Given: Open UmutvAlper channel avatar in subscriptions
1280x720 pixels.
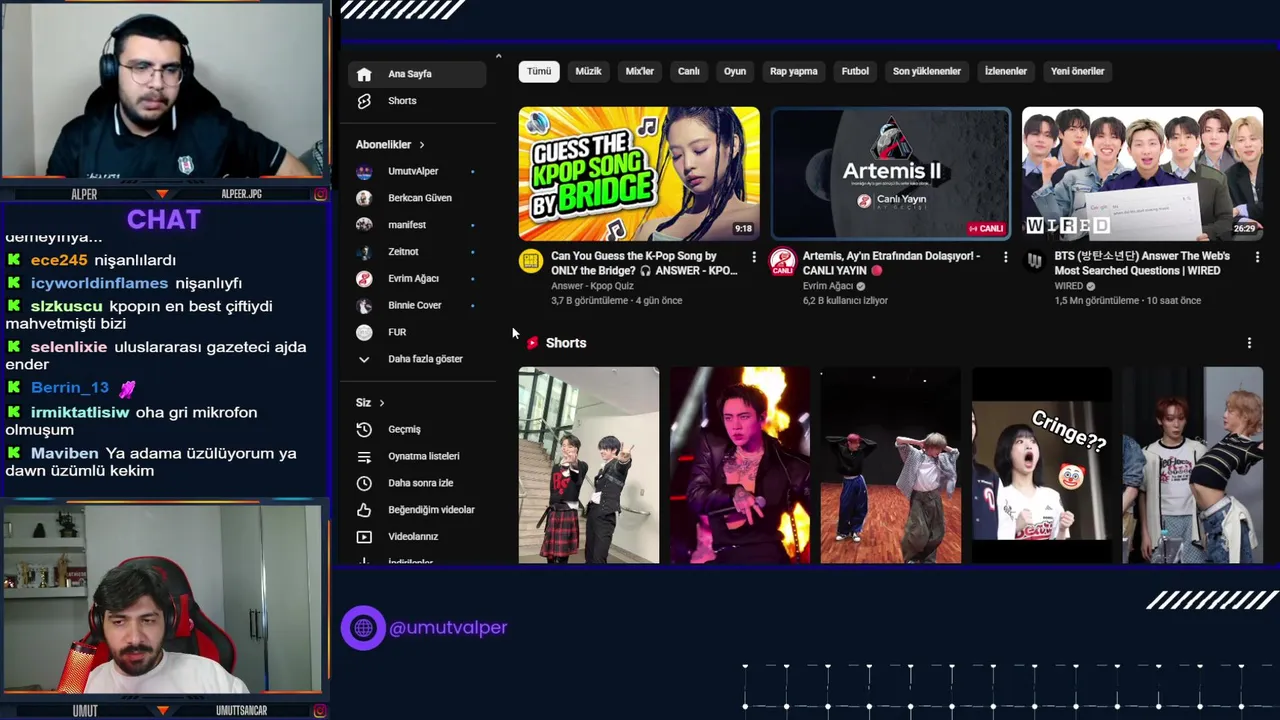Looking at the screenshot, I should pyautogui.click(x=364, y=172).
